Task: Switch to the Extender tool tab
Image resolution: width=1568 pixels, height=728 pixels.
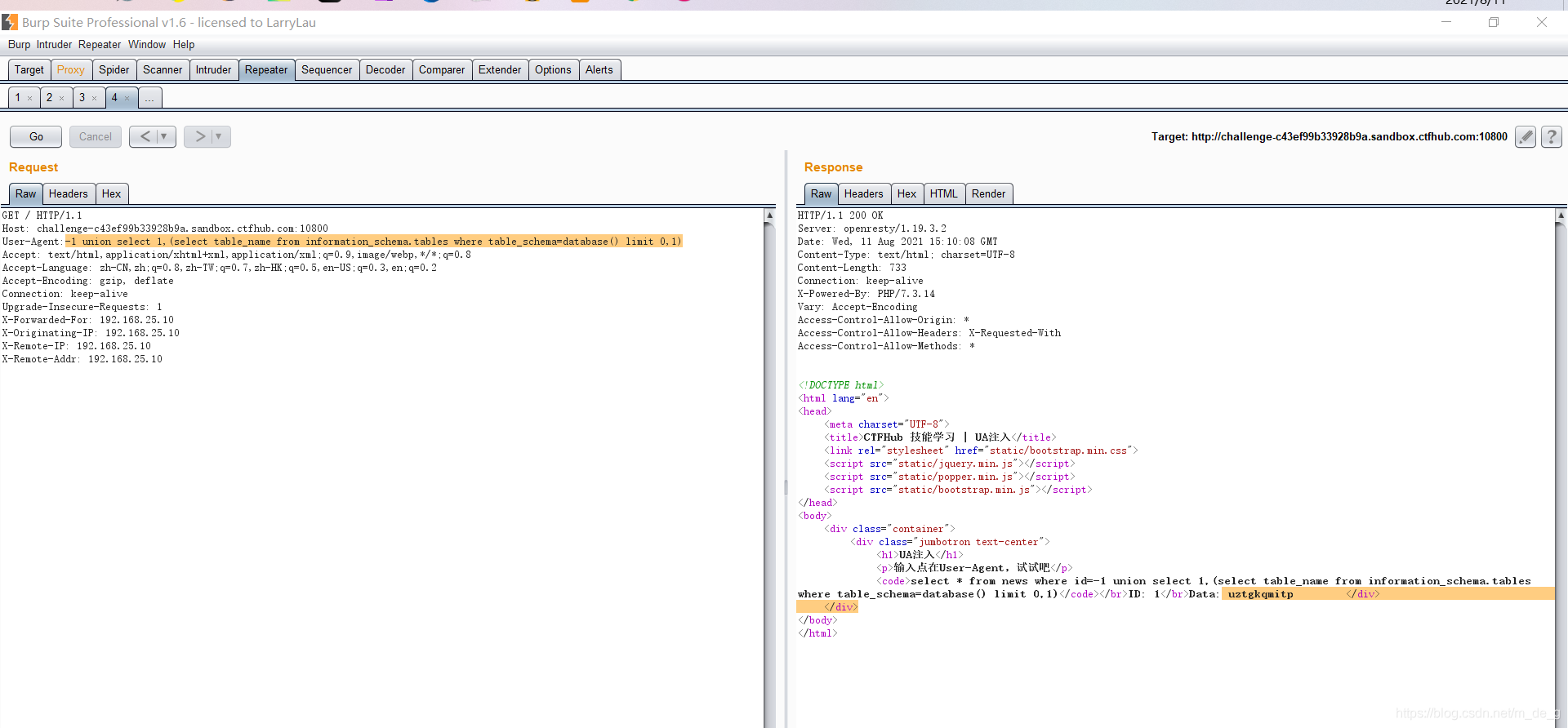Action: pos(500,70)
